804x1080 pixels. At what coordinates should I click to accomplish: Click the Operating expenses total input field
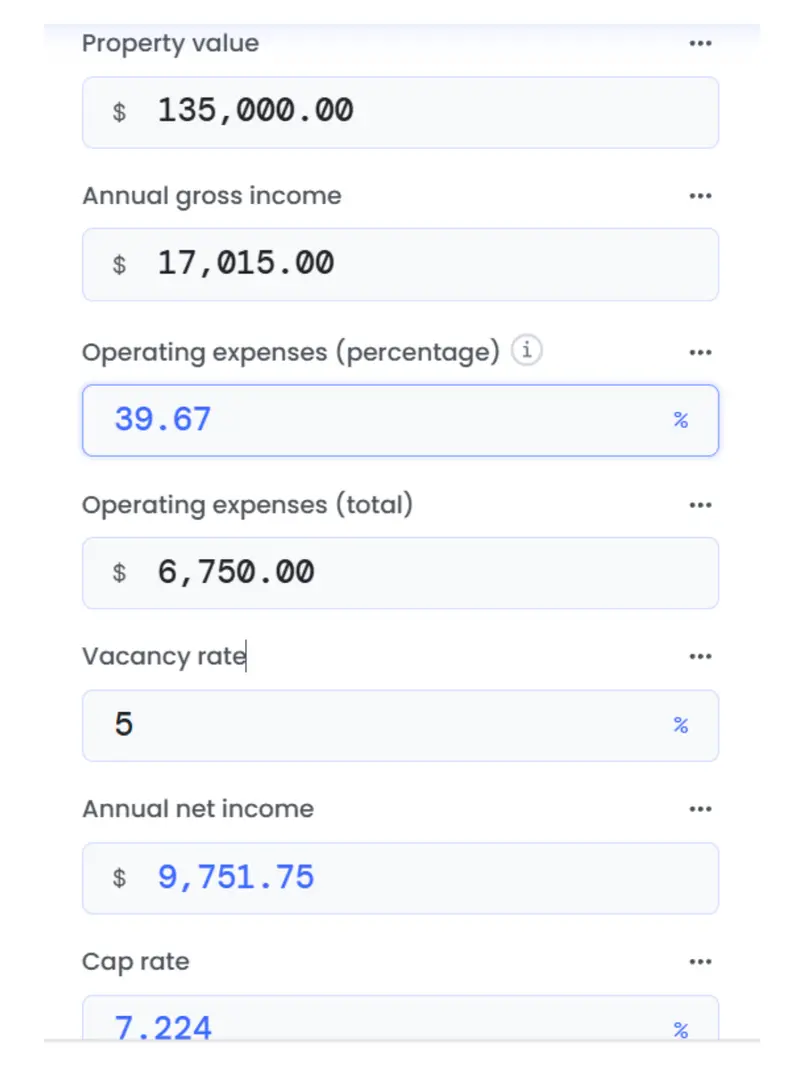click(x=400, y=573)
